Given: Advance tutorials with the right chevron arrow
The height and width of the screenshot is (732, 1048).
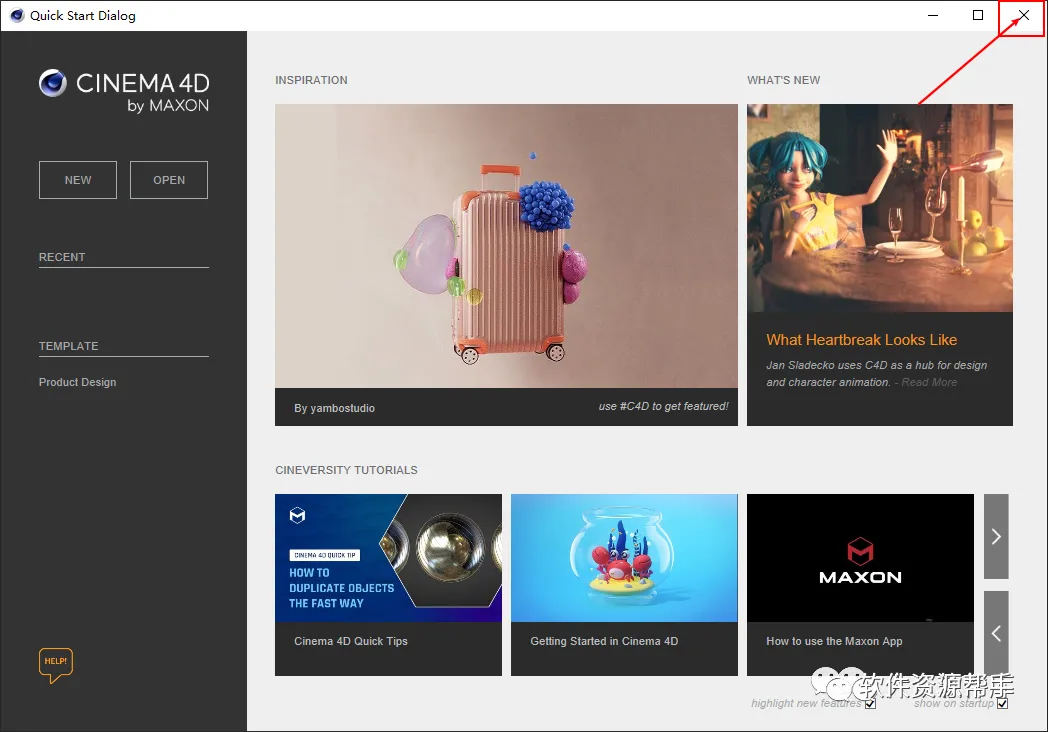Looking at the screenshot, I should (996, 536).
